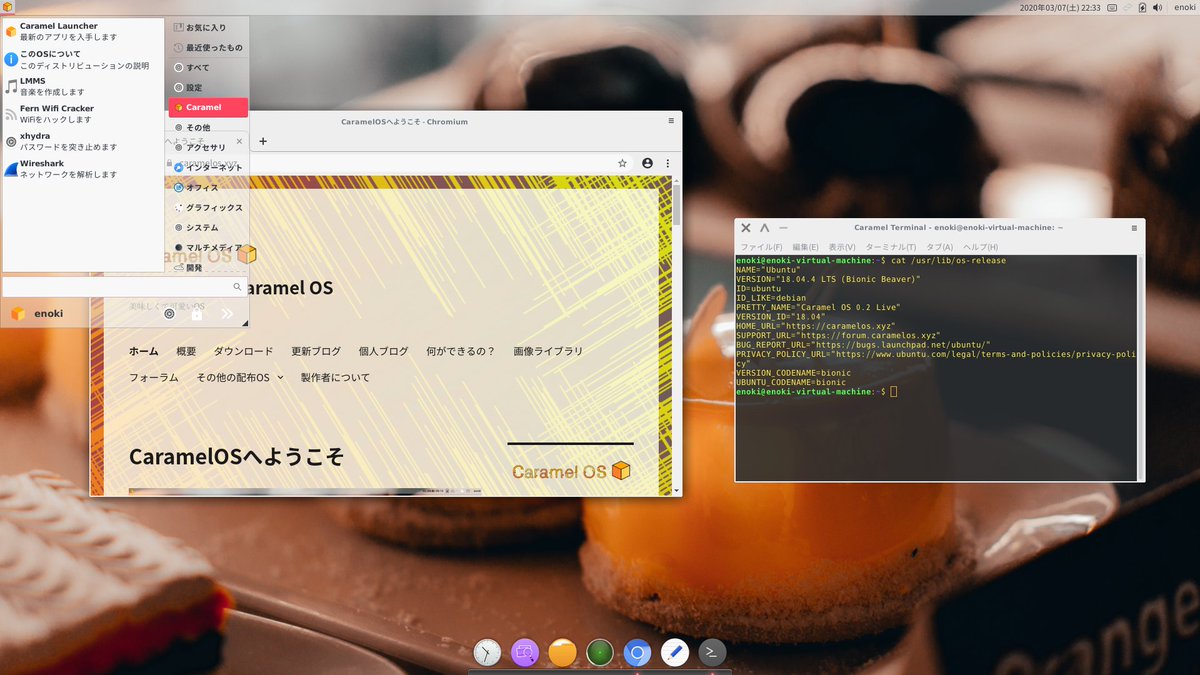The height and width of the screenshot is (675, 1200).
Task: Open the terminal 編集(E) menu
Action: click(x=806, y=247)
